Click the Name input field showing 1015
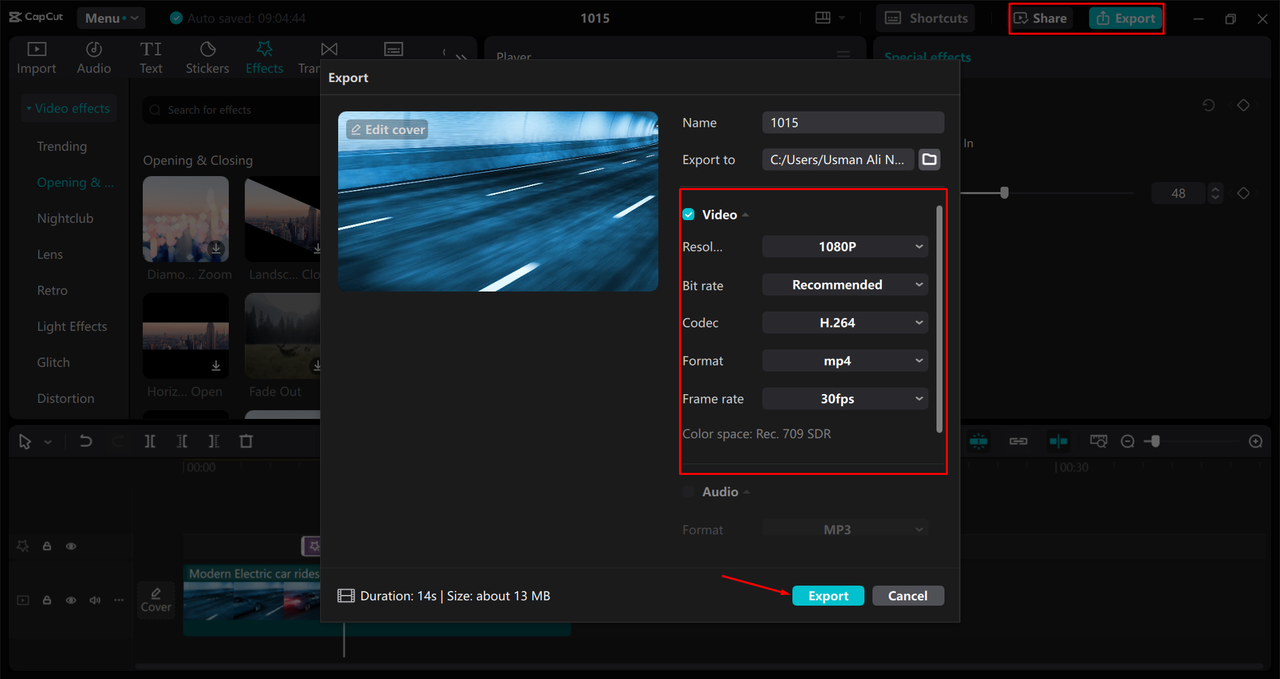The height and width of the screenshot is (679, 1280). (x=853, y=122)
